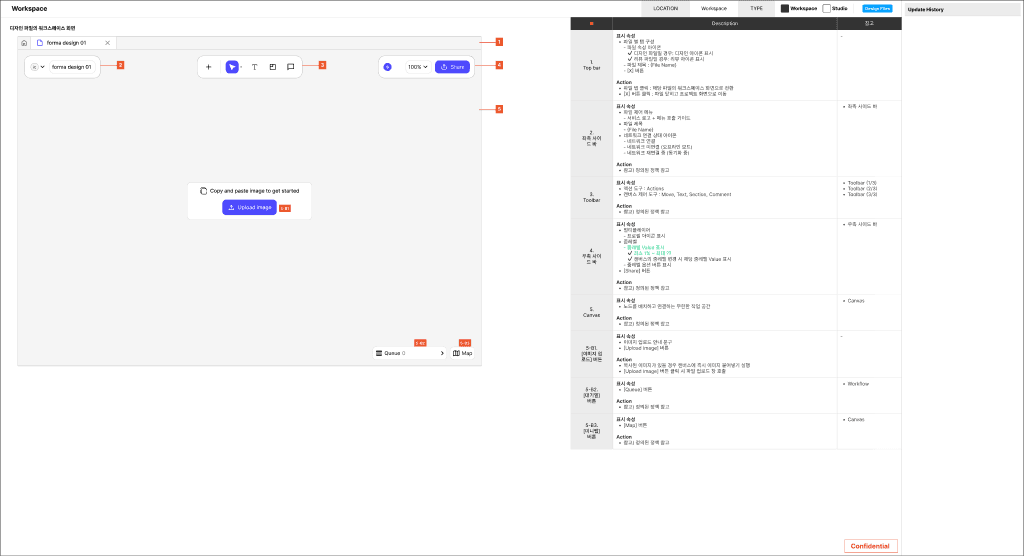Image resolution: width=1024 pixels, height=556 pixels.
Task: Click the LOCATION header cell
Action: pos(665,8)
